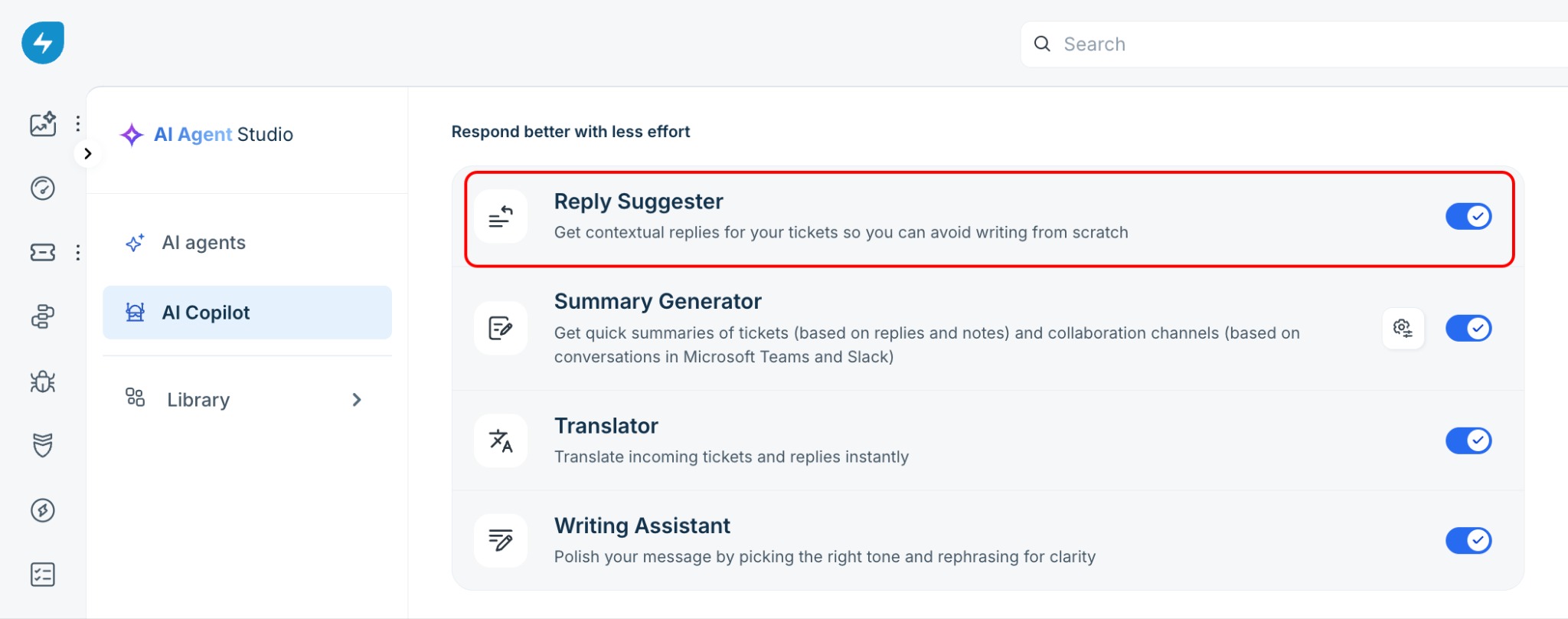Open the shield icon in sidebar
Image resolution: width=1568 pixels, height=619 pixels.
43,445
